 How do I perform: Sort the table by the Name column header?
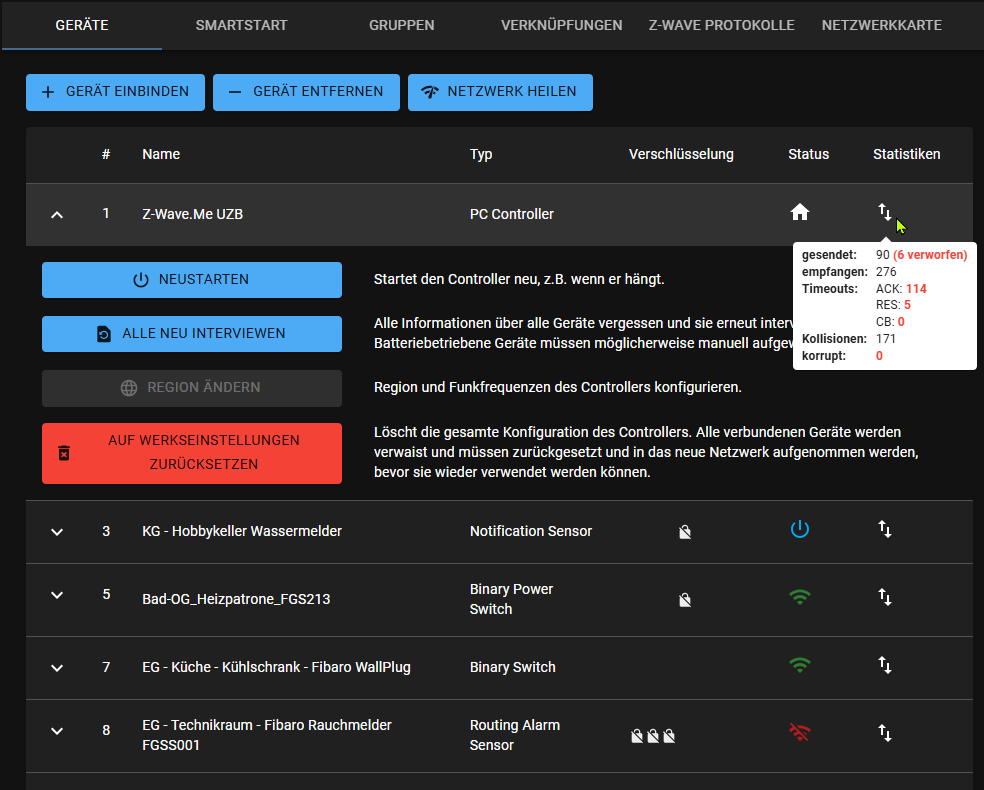point(161,154)
